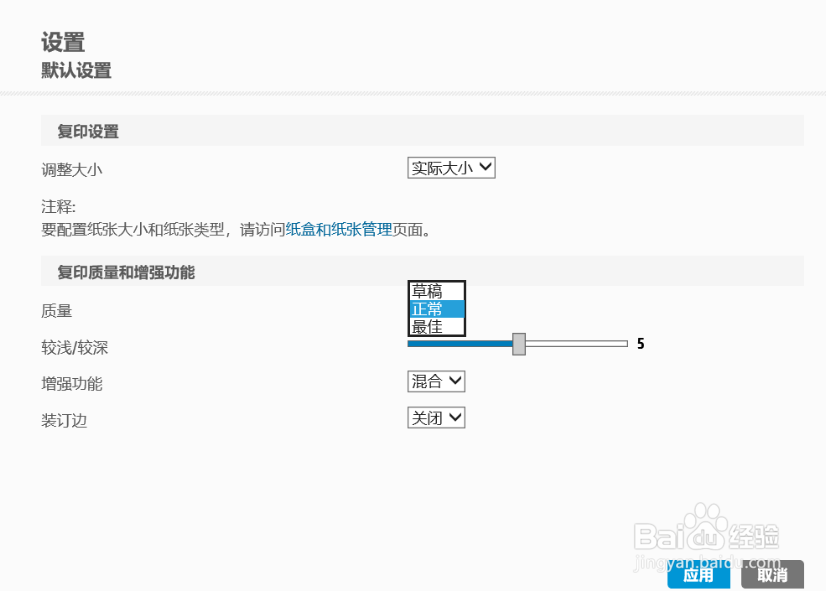The width and height of the screenshot is (826, 591).
Task: Select 草稿 quality option in list
Action: click(437, 291)
